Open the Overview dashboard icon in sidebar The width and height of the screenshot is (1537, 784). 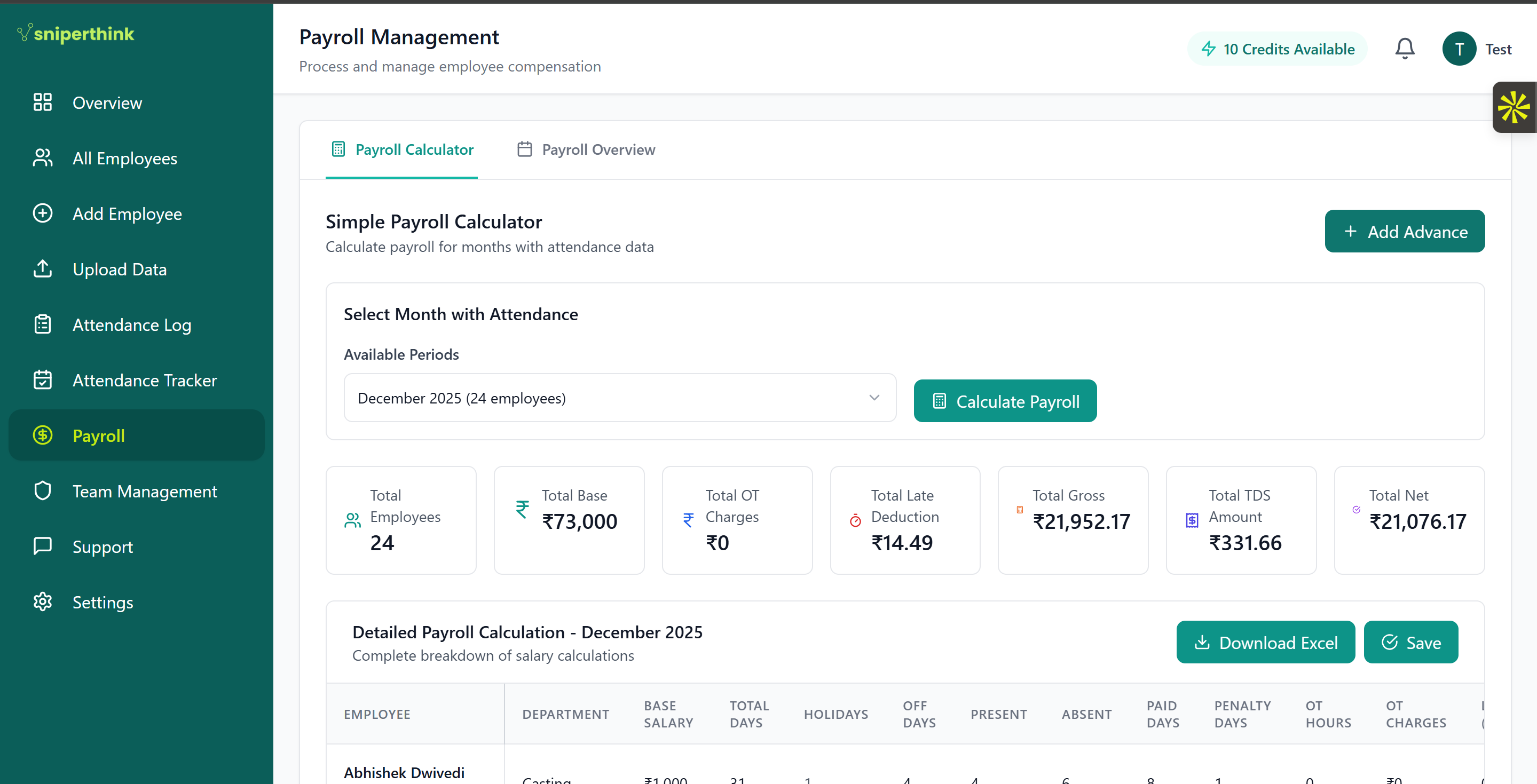[x=42, y=102]
